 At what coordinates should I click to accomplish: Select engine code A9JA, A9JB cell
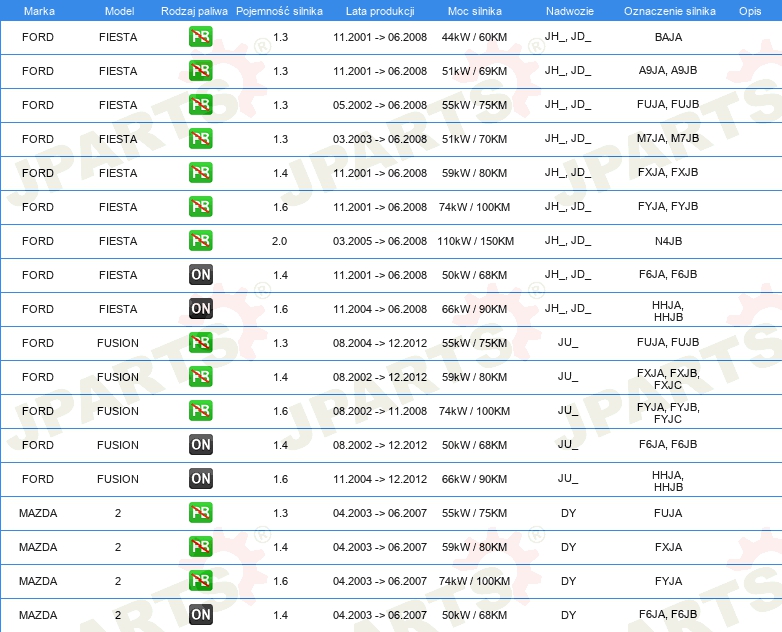668,70
